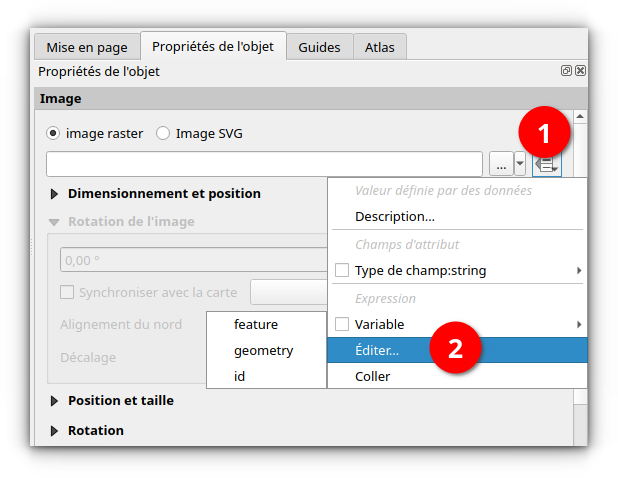Switch to the "Mise en page" tab

[86, 47]
